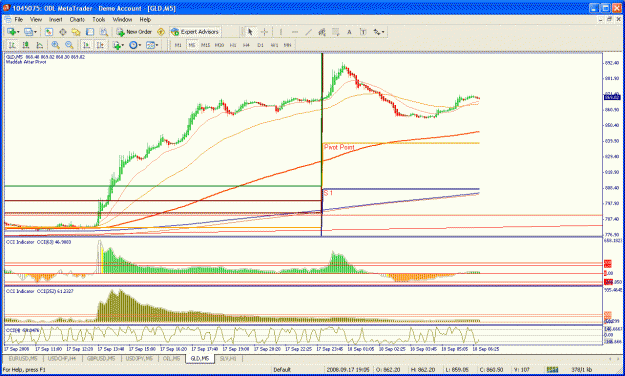This screenshot has width=625, height=376.
Task: Set the timeframe to D1
Action: click(x=260, y=45)
